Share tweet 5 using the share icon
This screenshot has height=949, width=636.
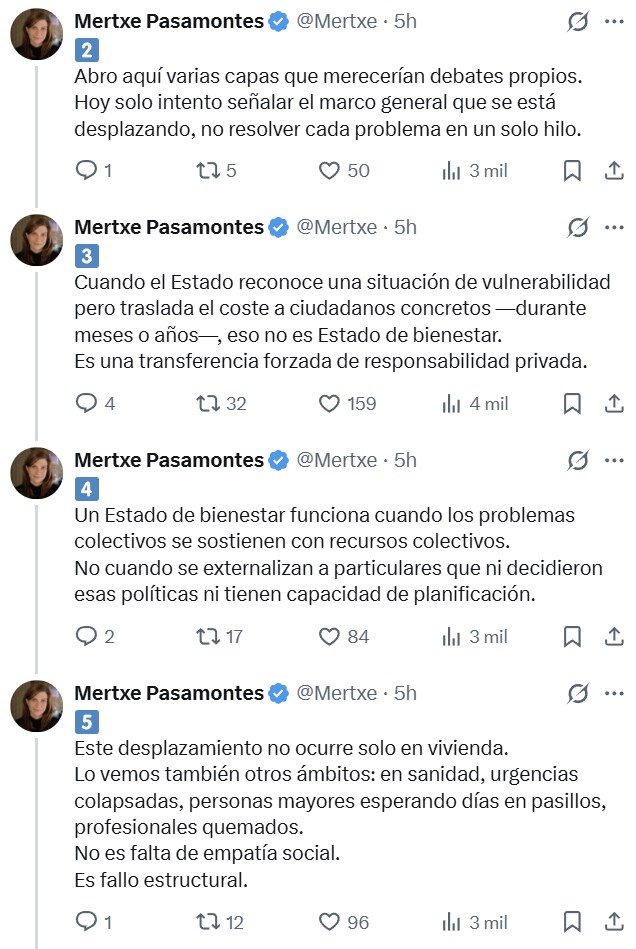tap(612, 922)
